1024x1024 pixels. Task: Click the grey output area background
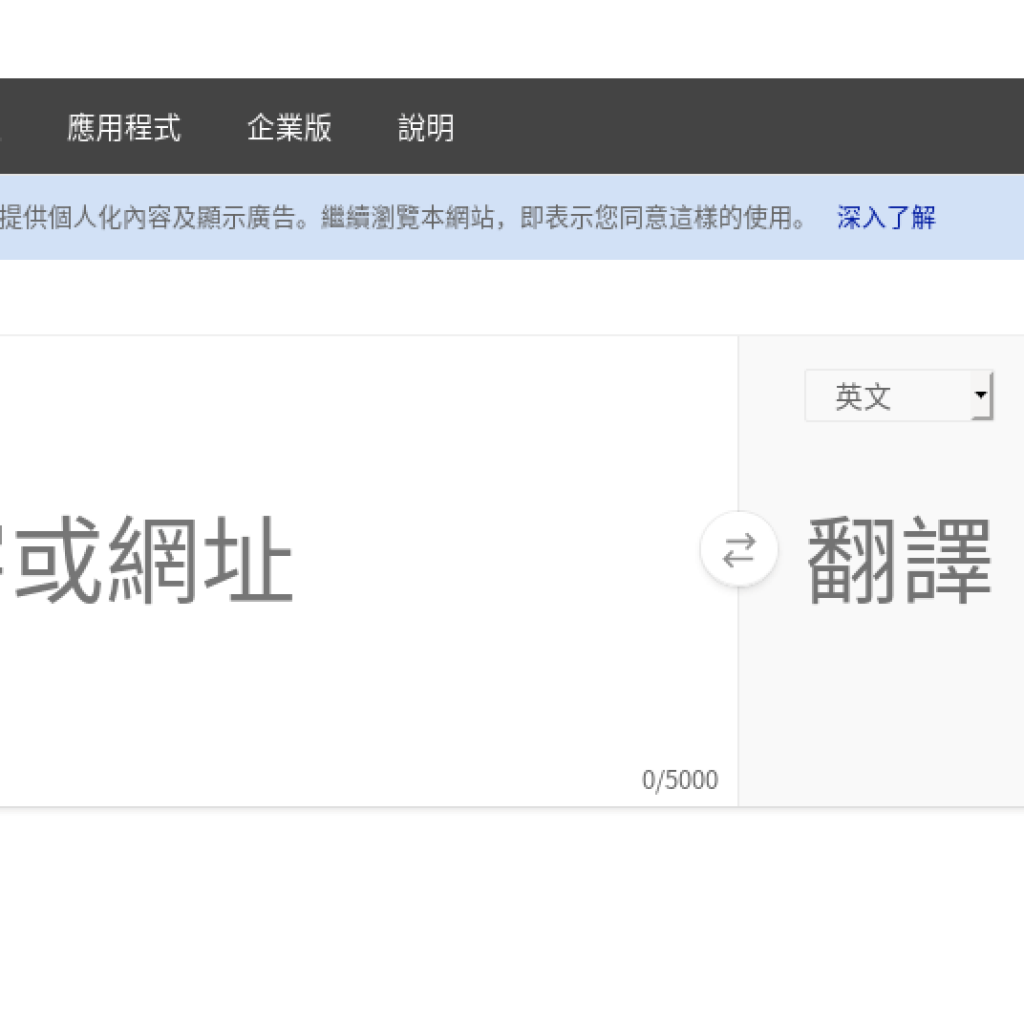(x=880, y=700)
